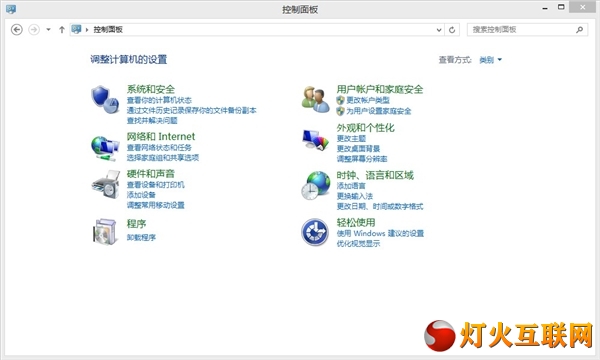
Task: Click 调整常用移动设置 link
Action: click(155, 205)
